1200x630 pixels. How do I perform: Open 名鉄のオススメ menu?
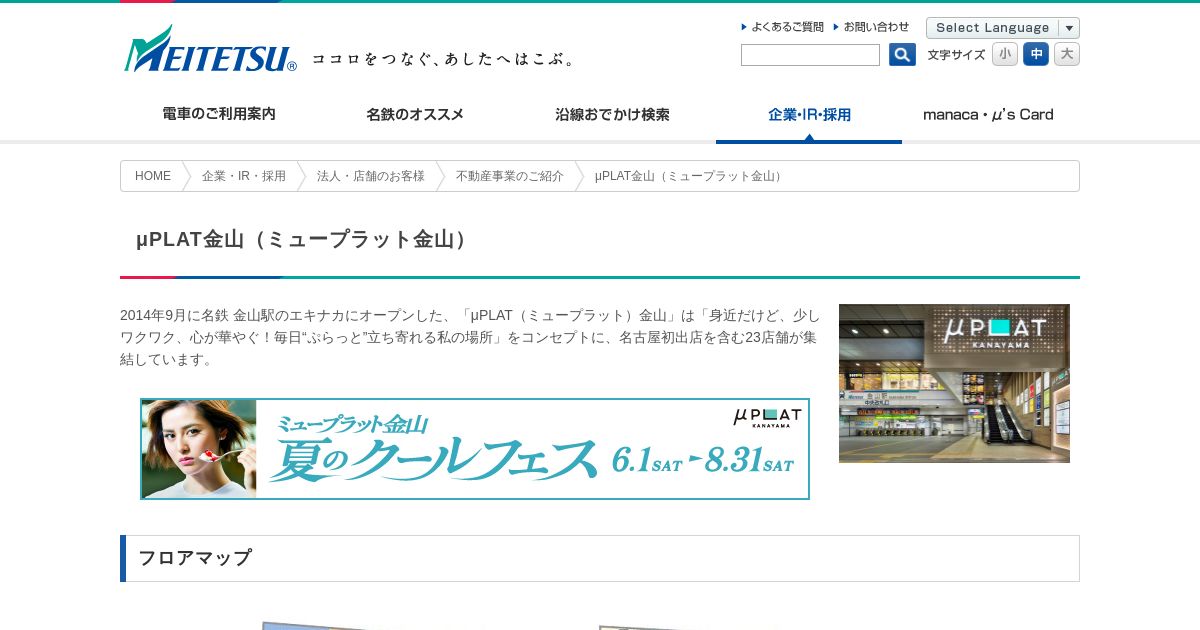pos(415,114)
